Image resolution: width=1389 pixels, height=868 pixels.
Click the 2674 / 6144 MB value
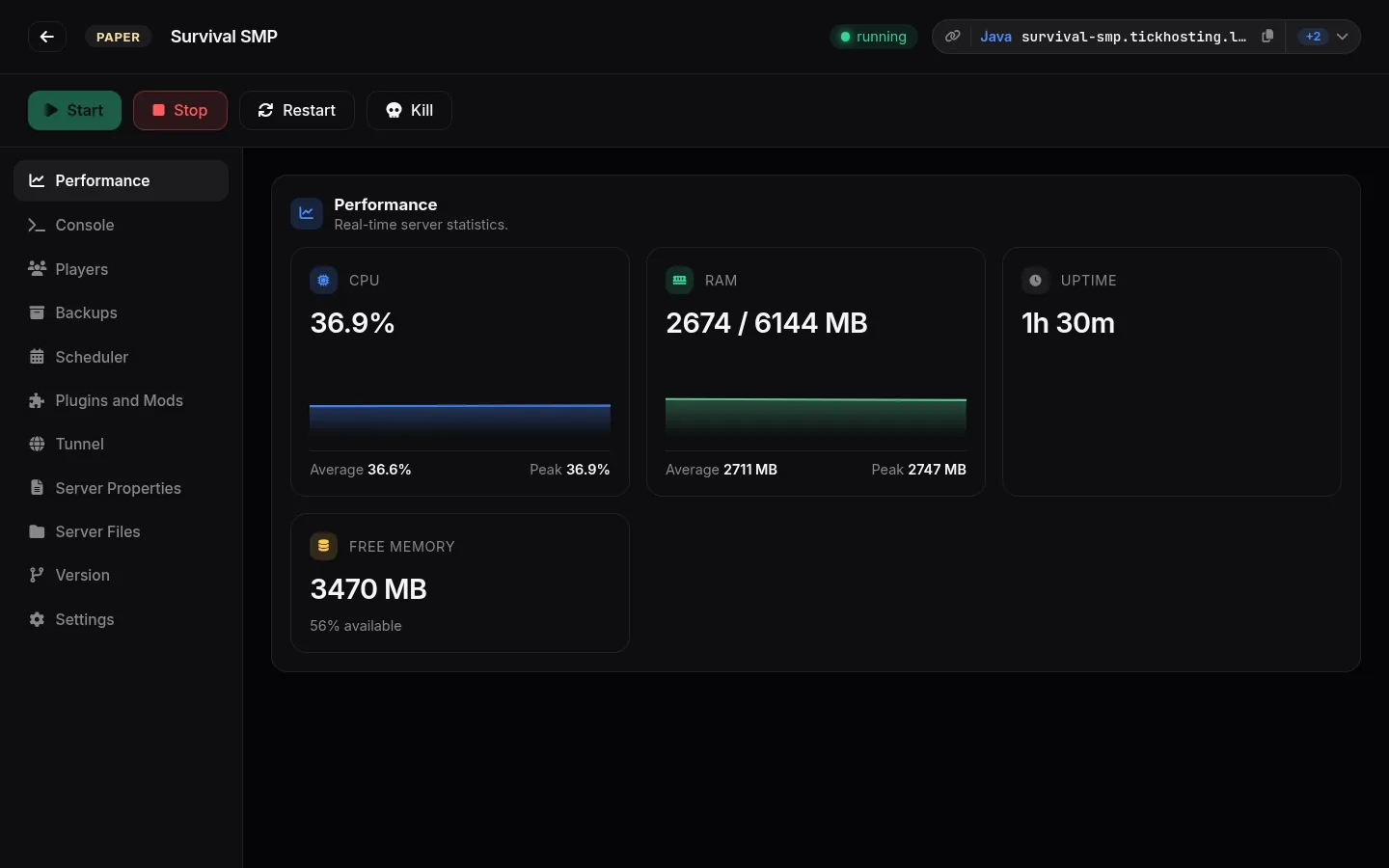[767, 323]
